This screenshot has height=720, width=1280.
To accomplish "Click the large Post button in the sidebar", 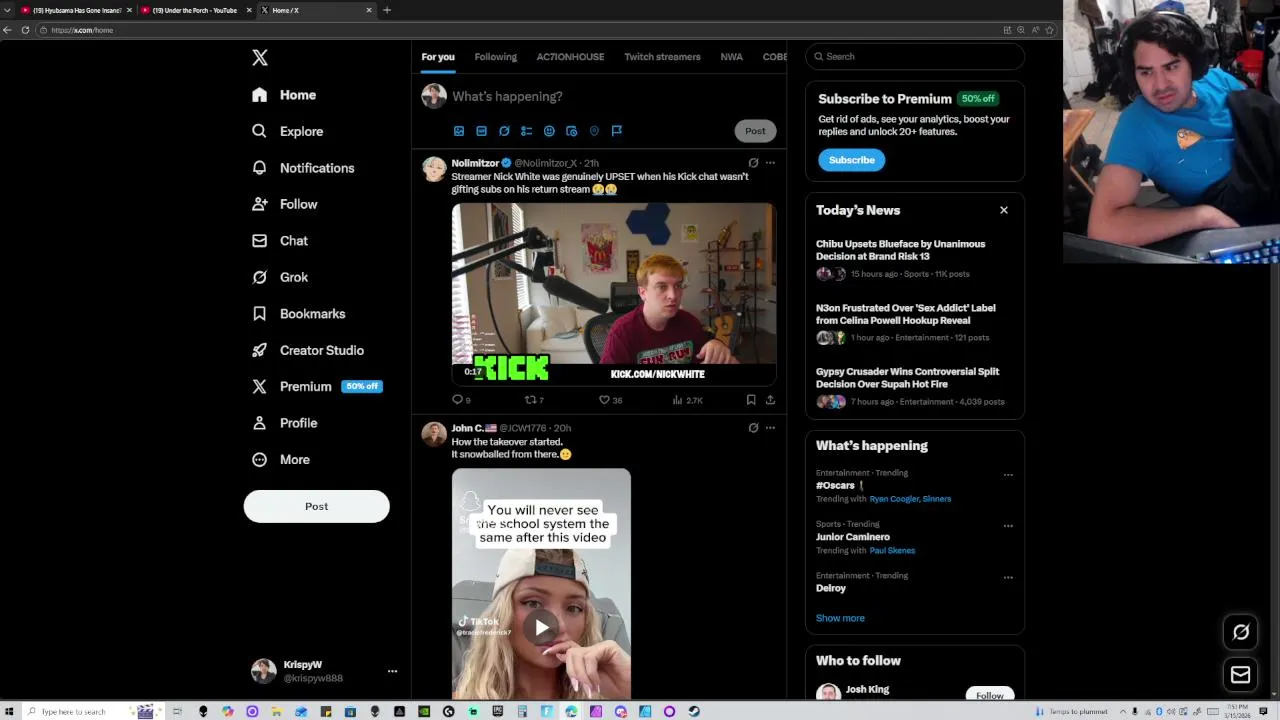I will point(316,506).
